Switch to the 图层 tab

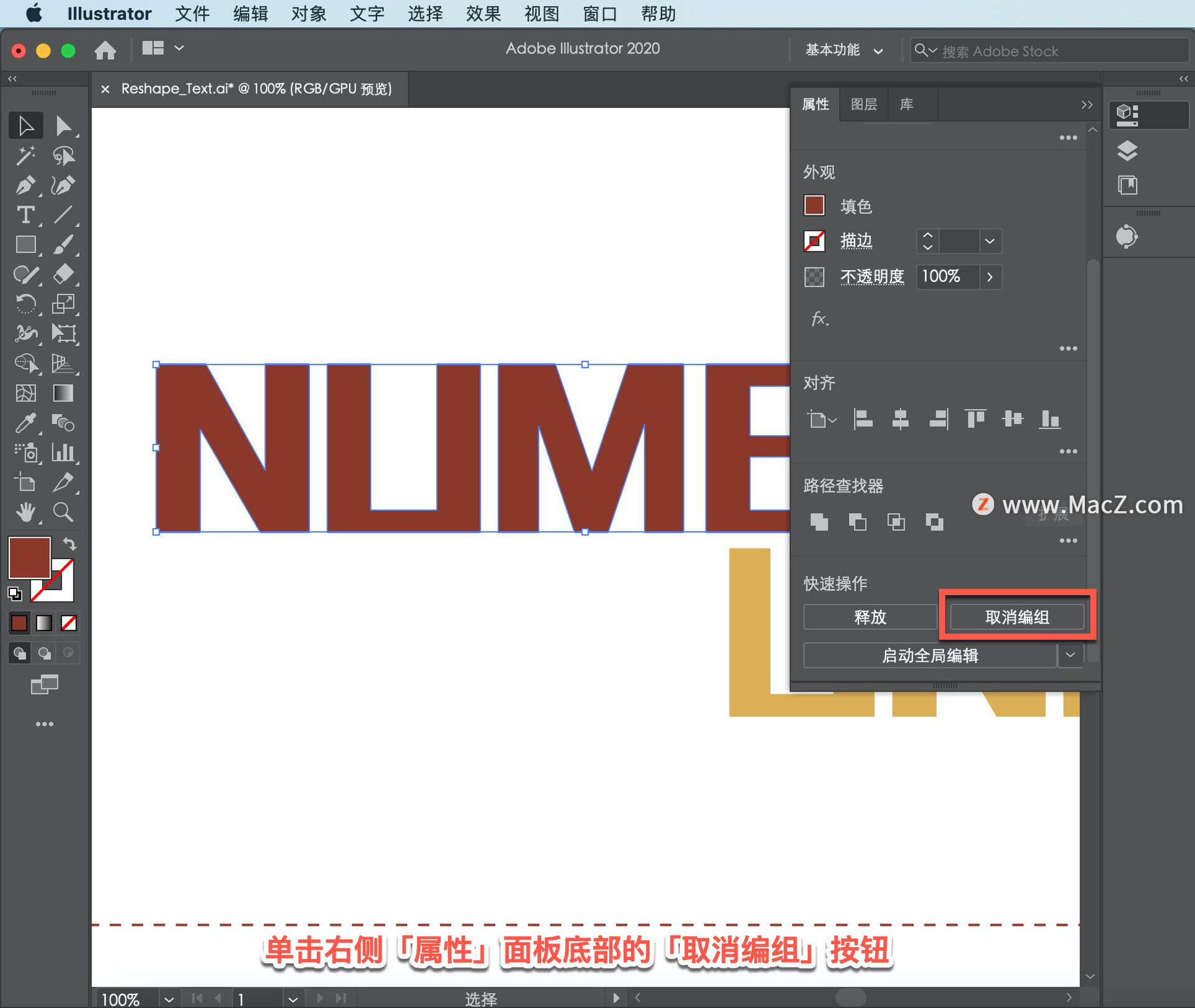tap(863, 105)
